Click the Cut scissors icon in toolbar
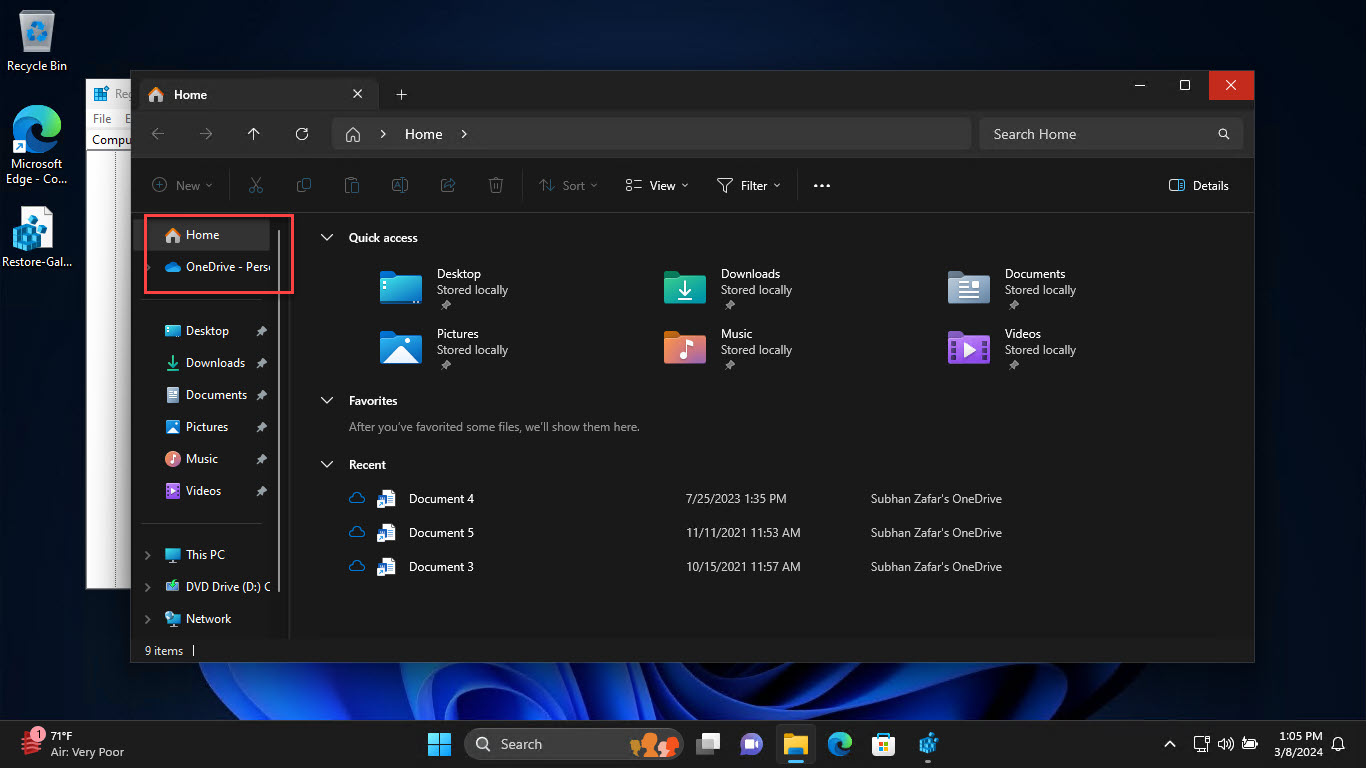The image size is (1366, 768). point(255,185)
